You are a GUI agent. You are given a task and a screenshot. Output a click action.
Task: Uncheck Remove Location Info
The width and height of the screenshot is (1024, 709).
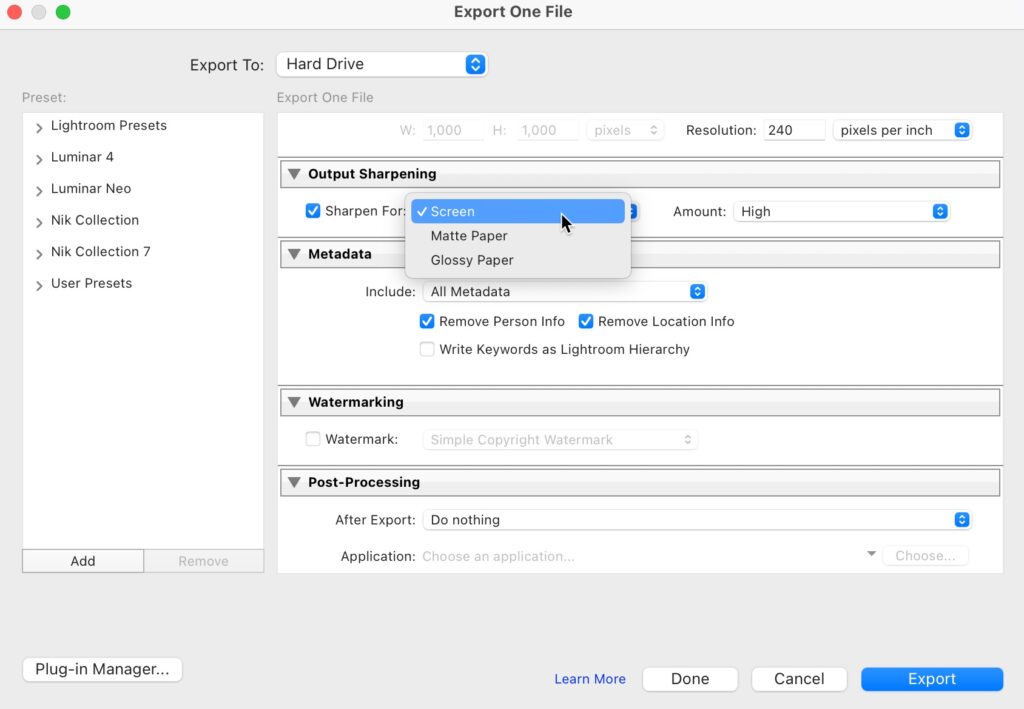[586, 321]
